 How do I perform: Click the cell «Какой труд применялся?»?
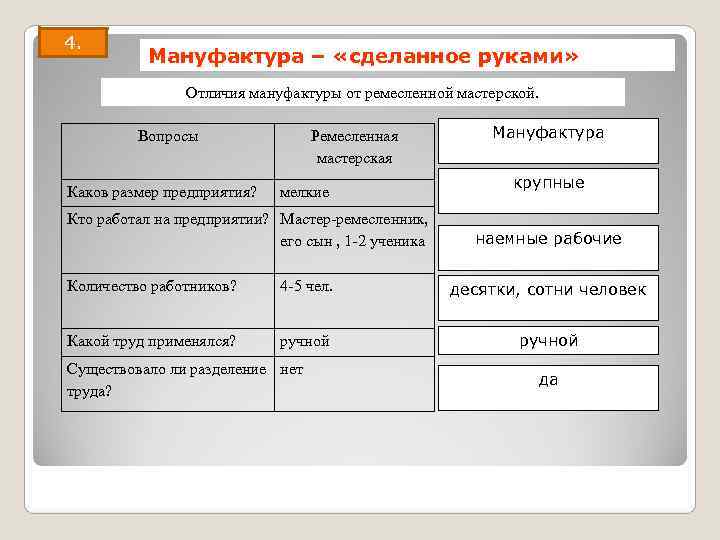[168, 342]
